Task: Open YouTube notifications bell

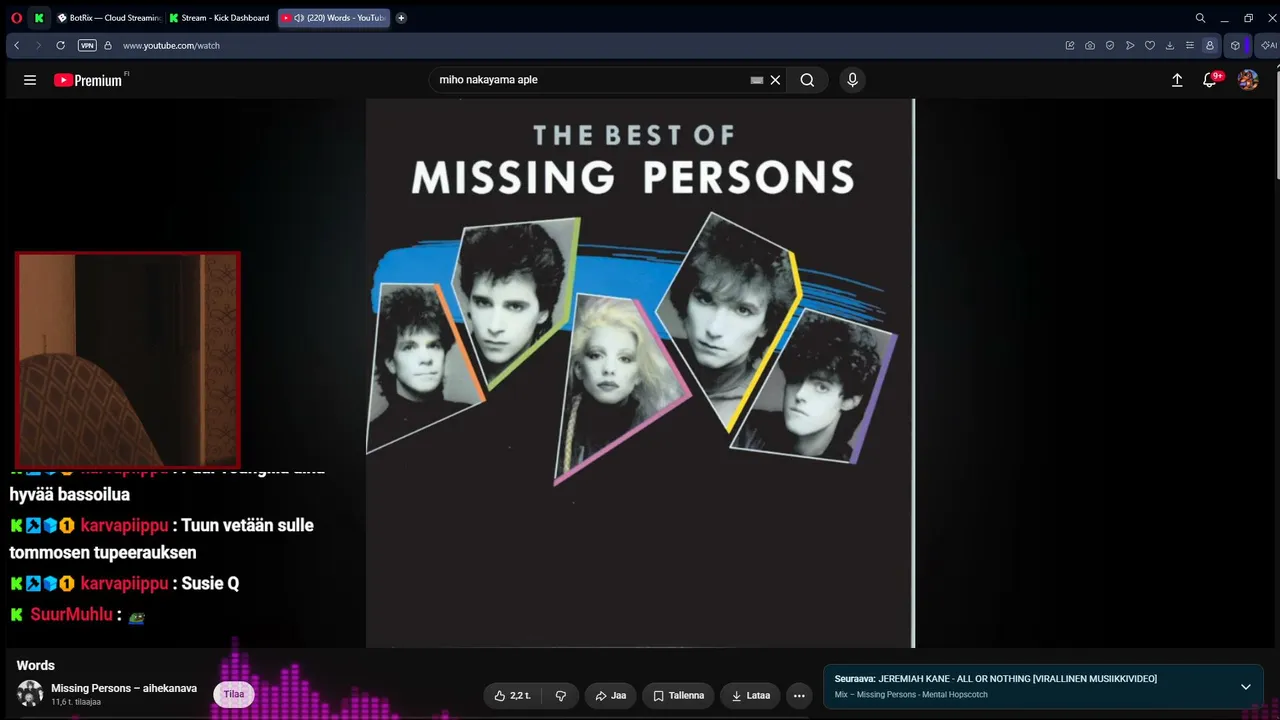Action: coord(1210,80)
